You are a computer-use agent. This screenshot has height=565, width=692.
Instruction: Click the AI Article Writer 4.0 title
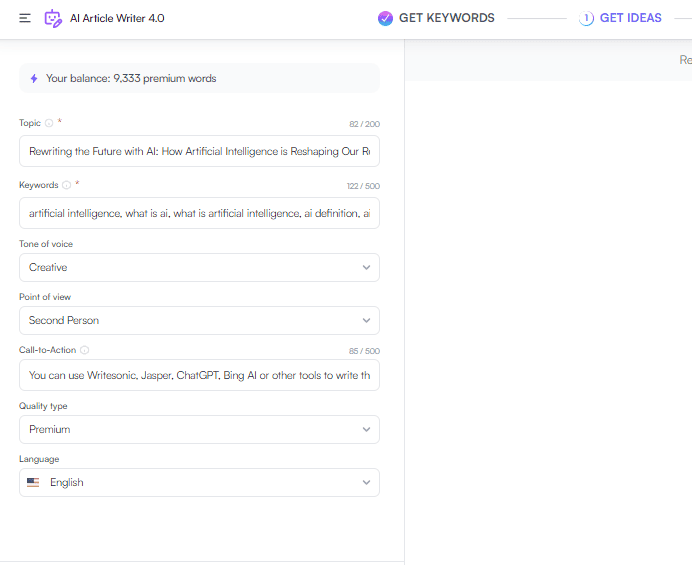click(x=117, y=18)
